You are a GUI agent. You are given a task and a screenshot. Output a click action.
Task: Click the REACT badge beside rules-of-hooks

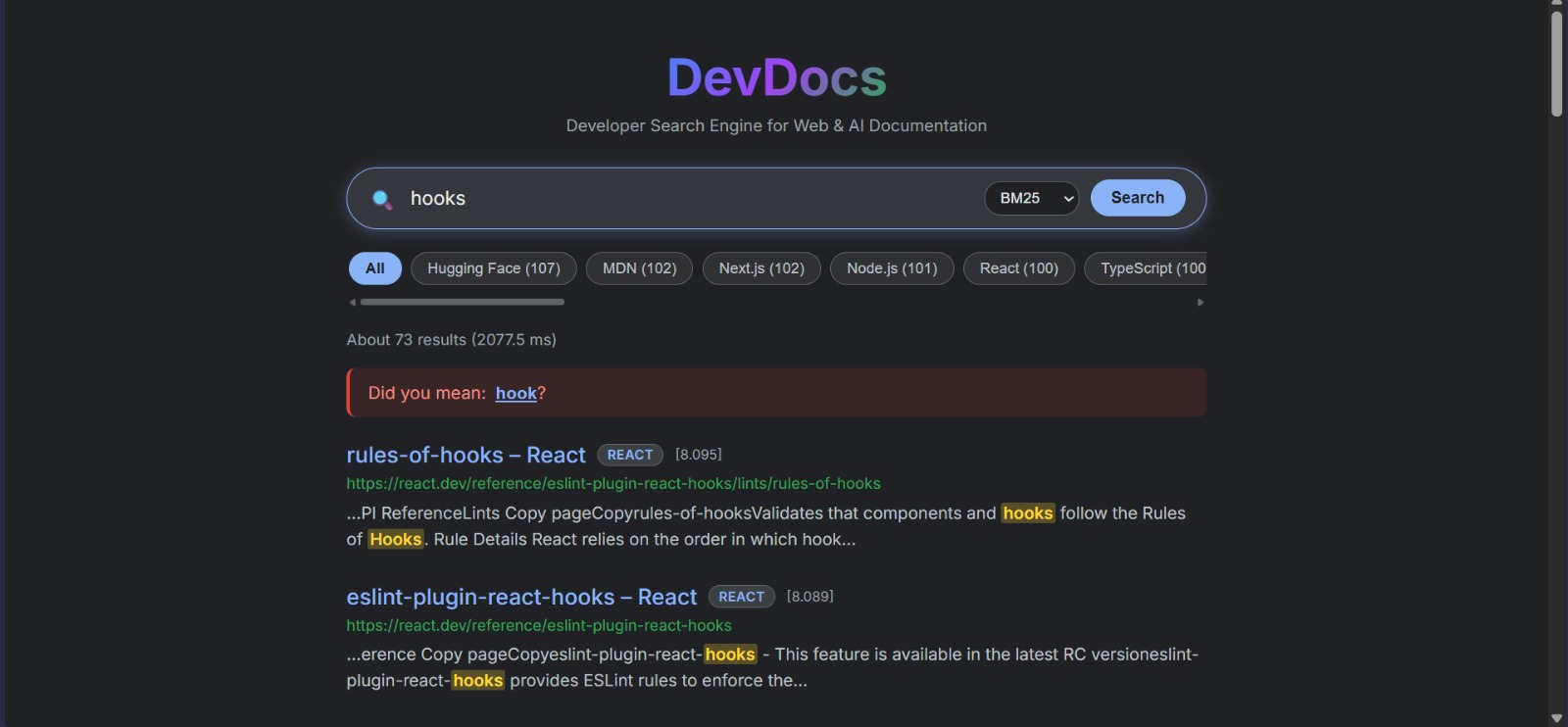(x=630, y=455)
